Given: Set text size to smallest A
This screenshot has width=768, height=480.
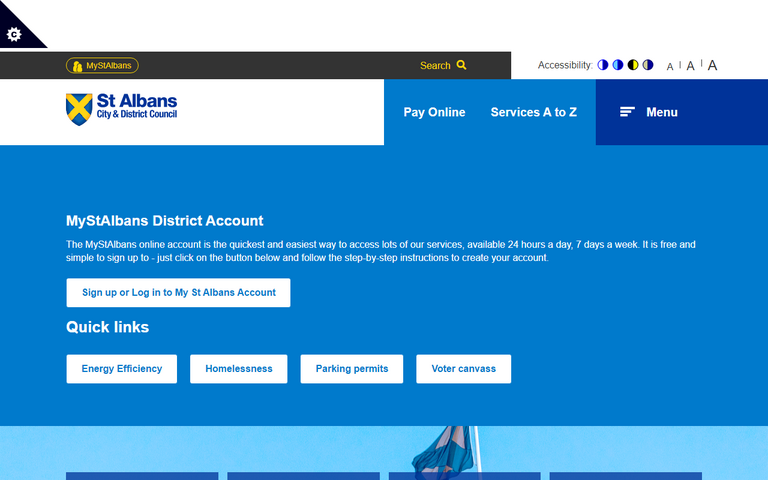Looking at the screenshot, I should coord(670,66).
